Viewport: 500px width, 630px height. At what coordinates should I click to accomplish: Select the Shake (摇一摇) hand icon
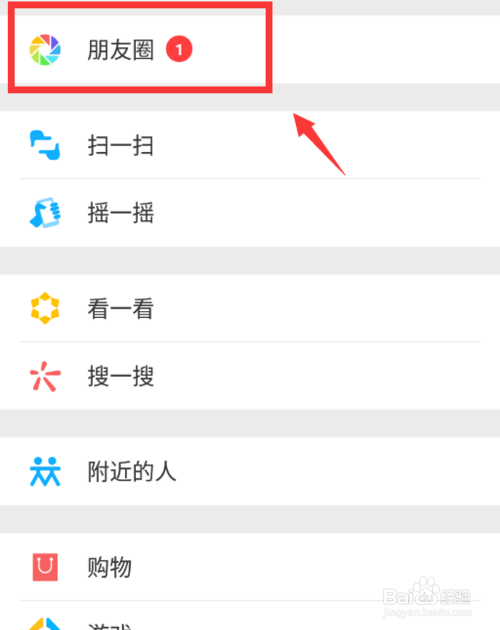point(45,213)
